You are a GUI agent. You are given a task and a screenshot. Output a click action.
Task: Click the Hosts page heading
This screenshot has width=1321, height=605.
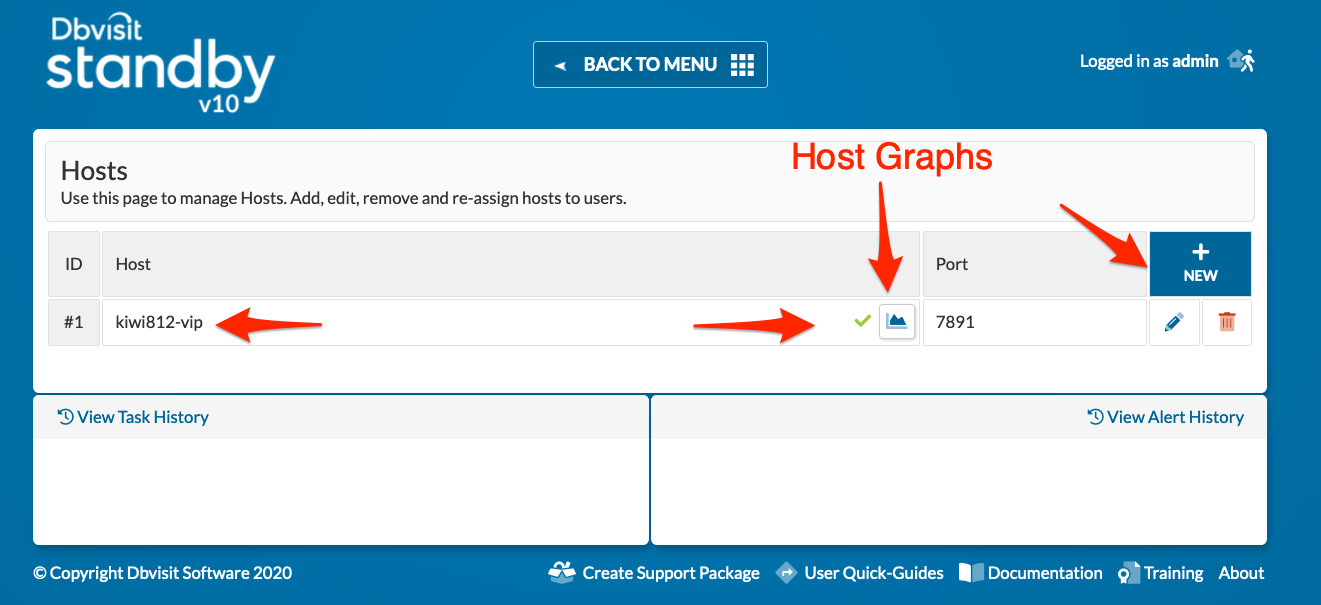pos(95,170)
